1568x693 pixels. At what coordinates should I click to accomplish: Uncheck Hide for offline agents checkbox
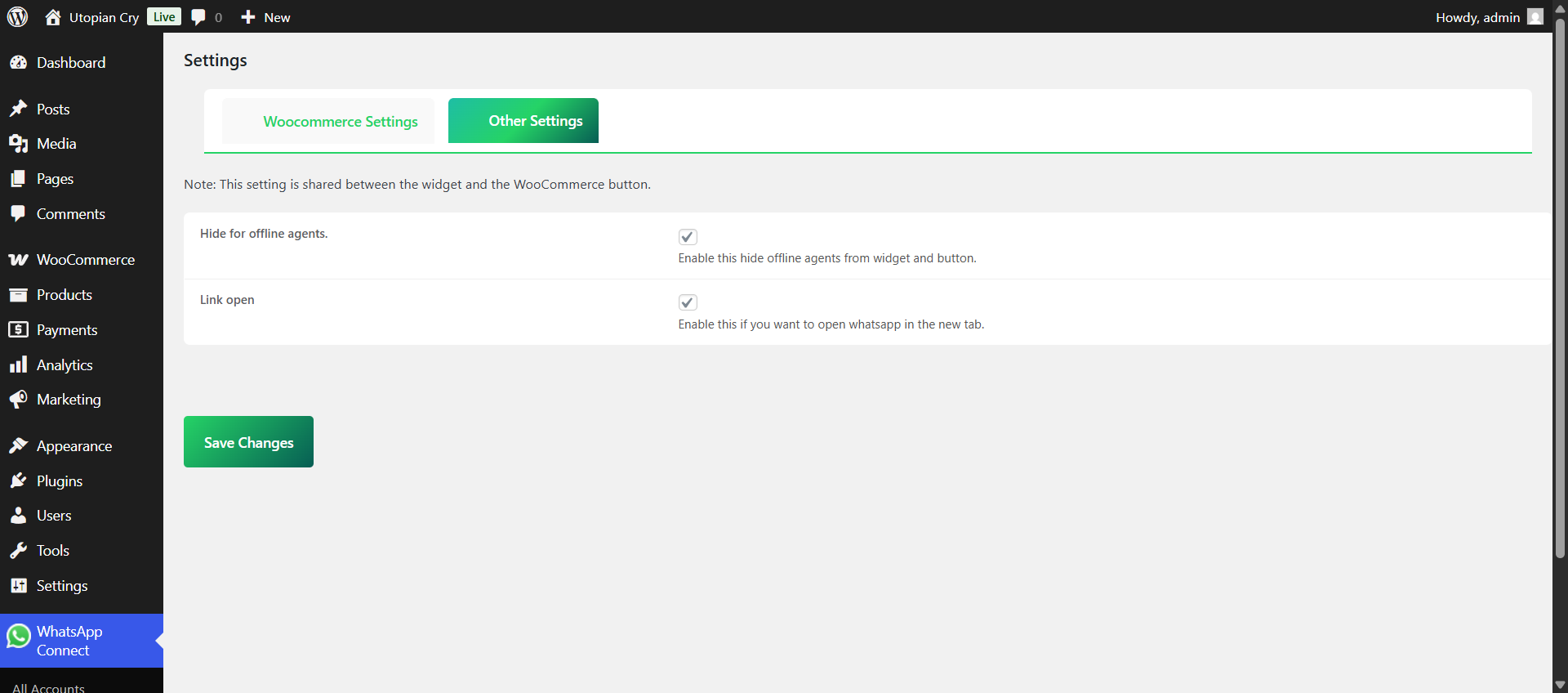coord(688,237)
